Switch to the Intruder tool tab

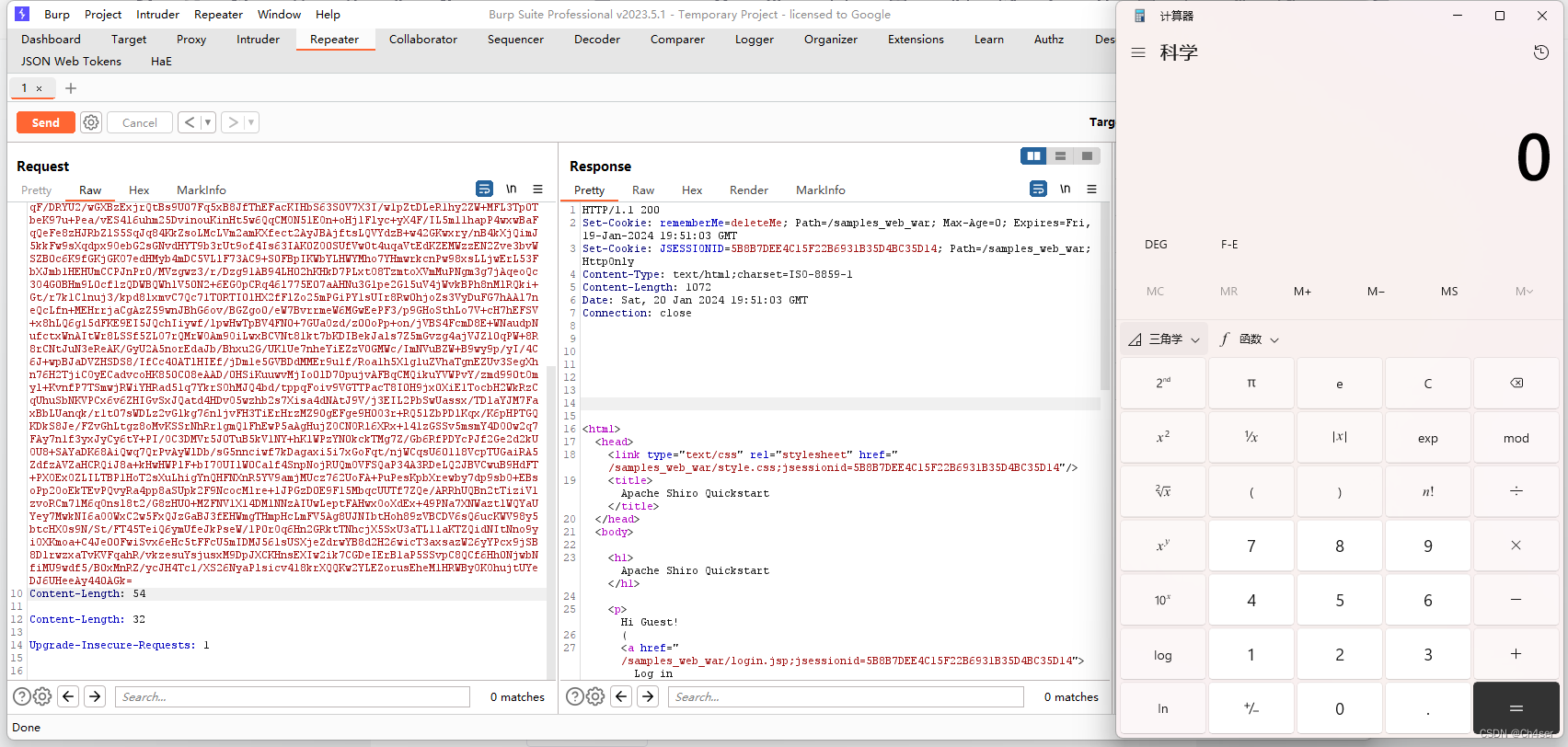click(258, 40)
